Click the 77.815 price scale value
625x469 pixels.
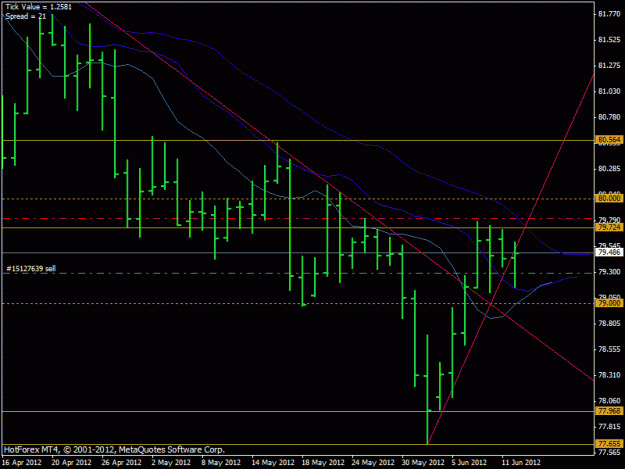[x=609, y=427]
